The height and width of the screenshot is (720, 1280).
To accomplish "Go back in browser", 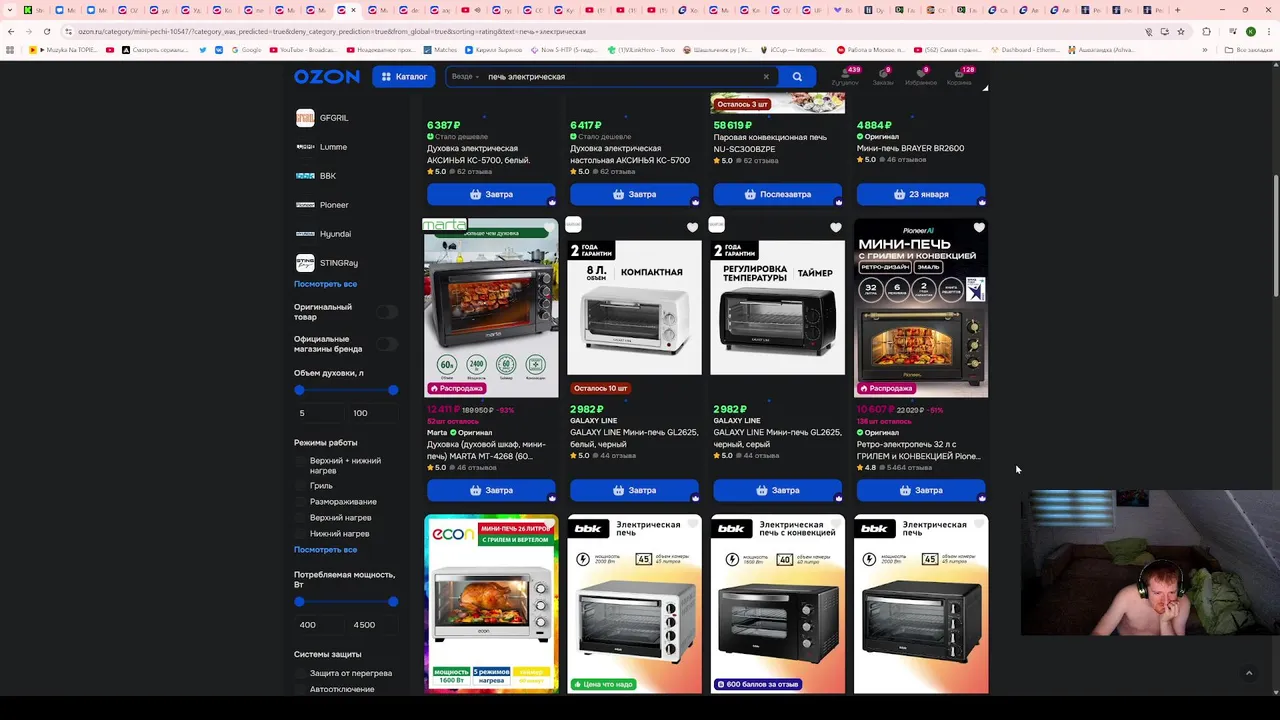I will pos(10,31).
